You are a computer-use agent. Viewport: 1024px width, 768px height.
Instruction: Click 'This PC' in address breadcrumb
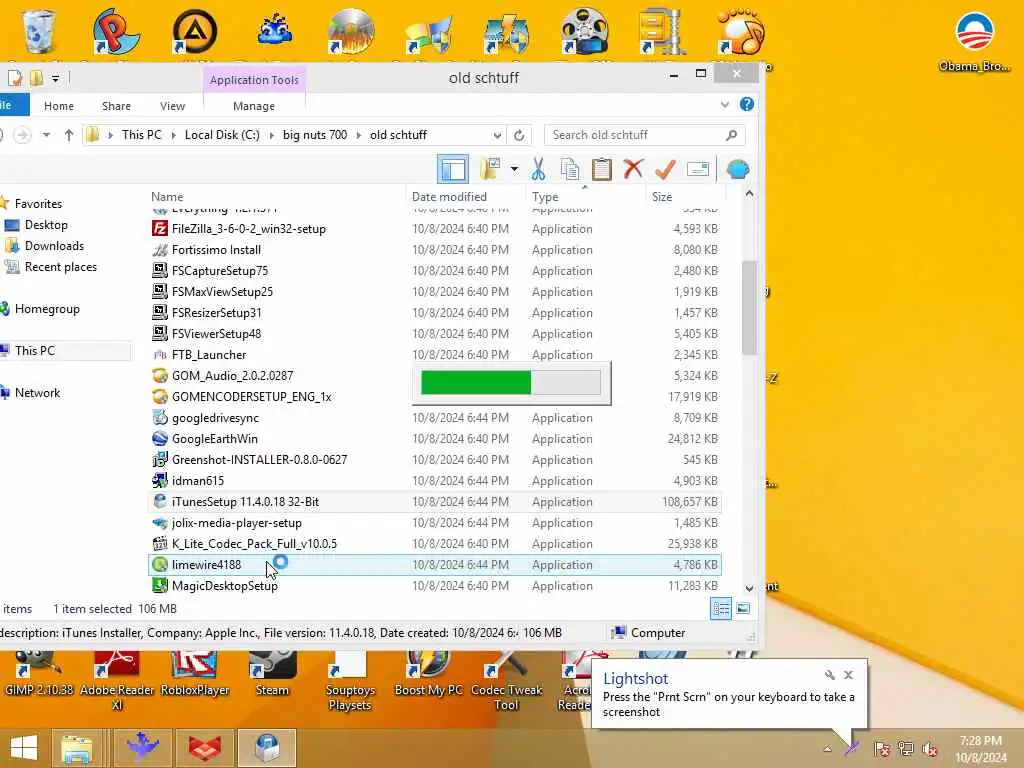click(142, 135)
